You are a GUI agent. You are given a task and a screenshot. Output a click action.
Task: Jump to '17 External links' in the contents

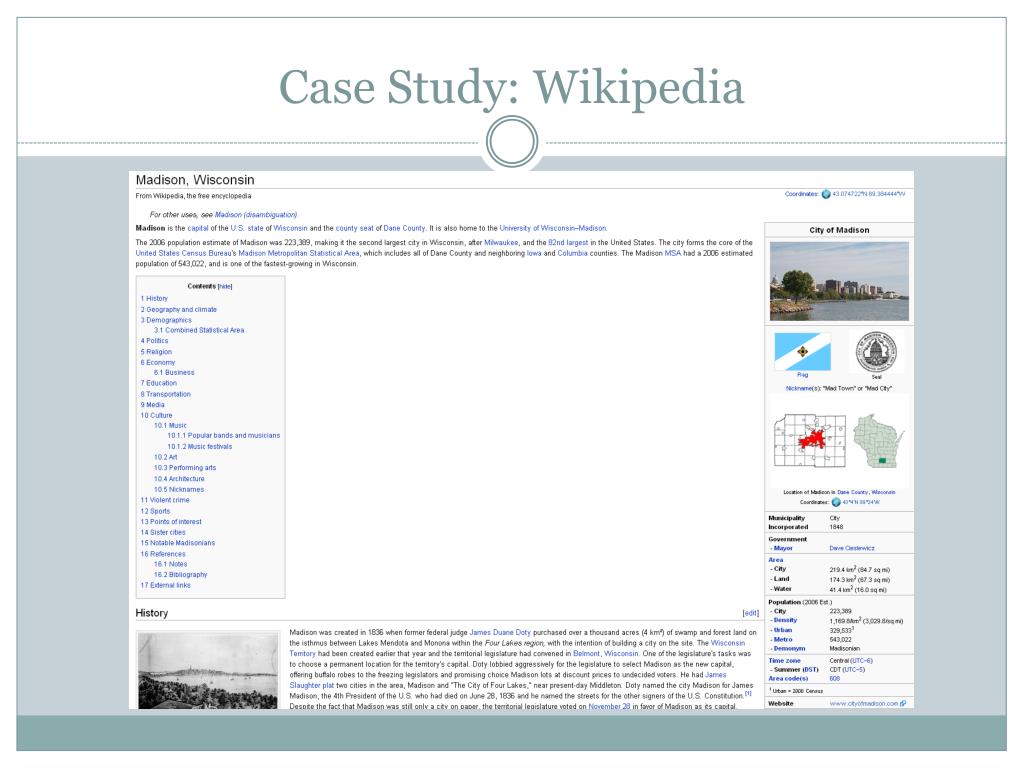click(x=166, y=585)
